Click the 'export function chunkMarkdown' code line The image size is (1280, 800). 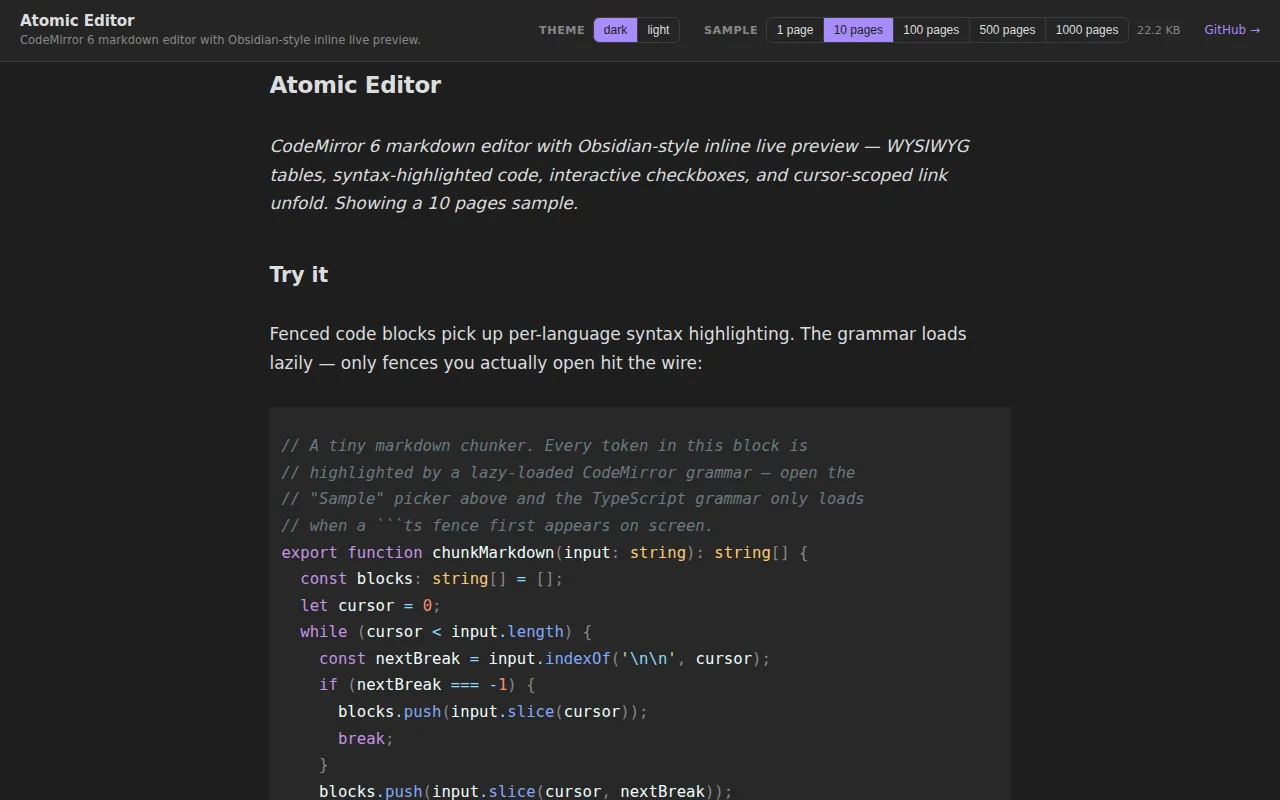click(545, 552)
